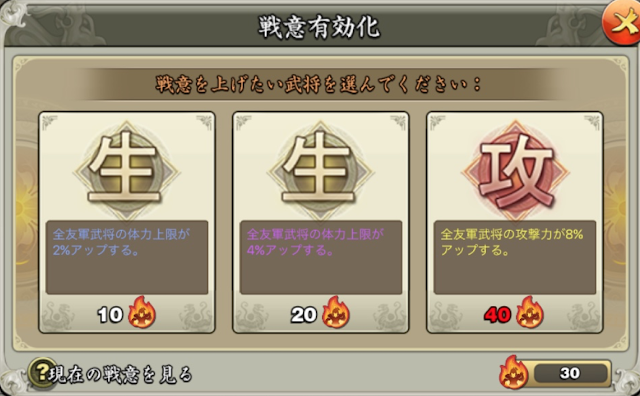Viewport: 640px width, 396px height.
Task: Click the first 生 emblem icon
Action: coord(127,169)
